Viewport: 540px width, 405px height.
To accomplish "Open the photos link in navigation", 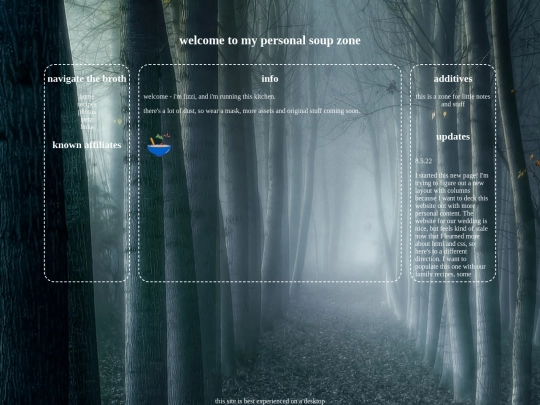I will pyautogui.click(x=87, y=112).
